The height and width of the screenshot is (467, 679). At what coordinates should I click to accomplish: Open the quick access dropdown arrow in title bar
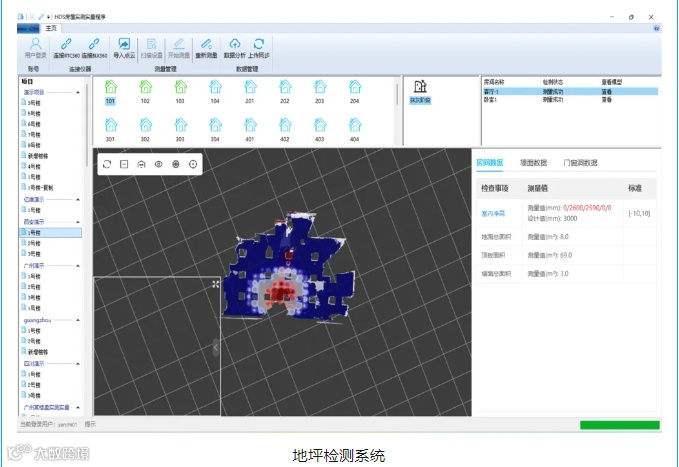pyautogui.click(x=48, y=17)
